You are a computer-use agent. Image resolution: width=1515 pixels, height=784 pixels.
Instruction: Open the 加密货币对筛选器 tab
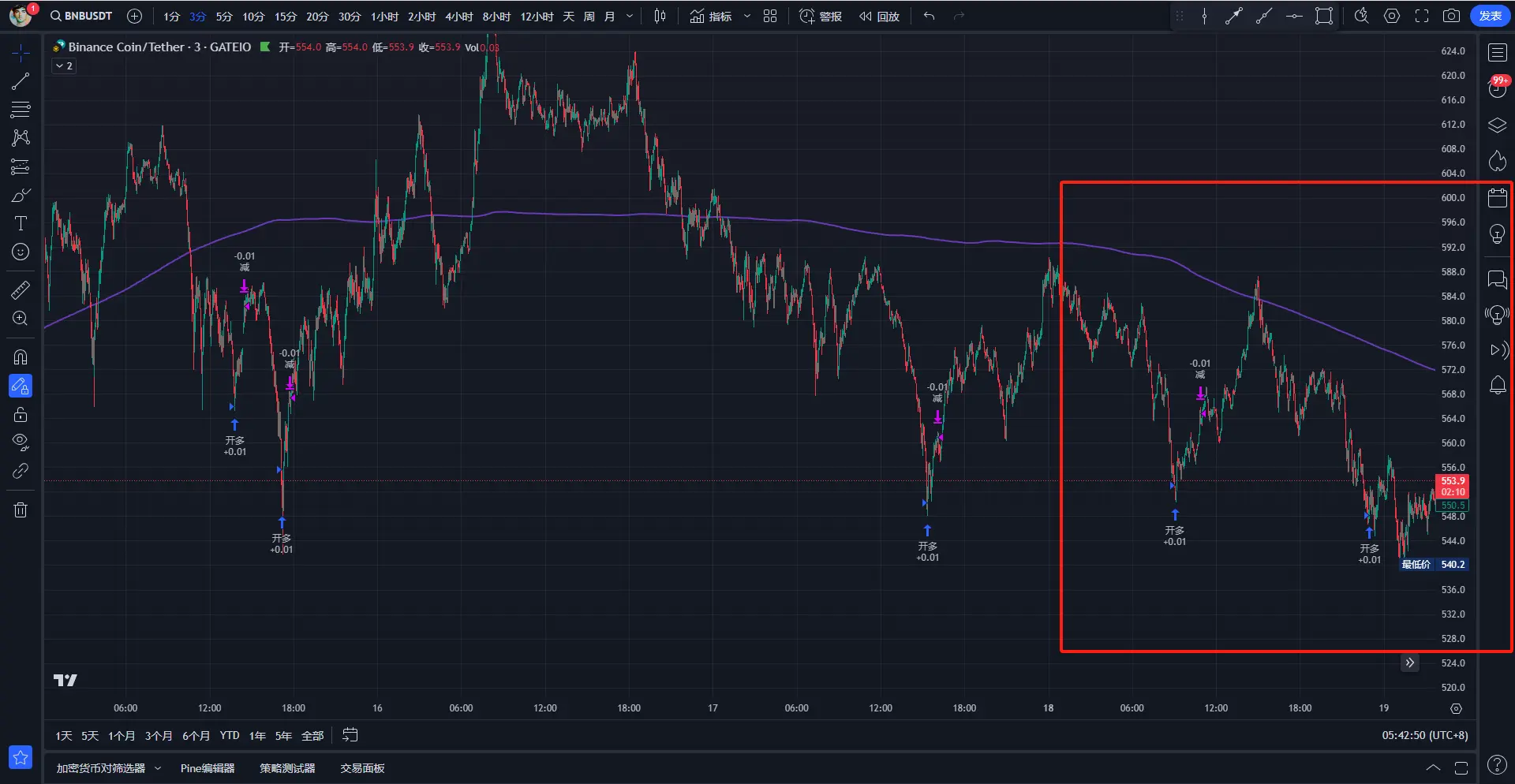(x=101, y=768)
